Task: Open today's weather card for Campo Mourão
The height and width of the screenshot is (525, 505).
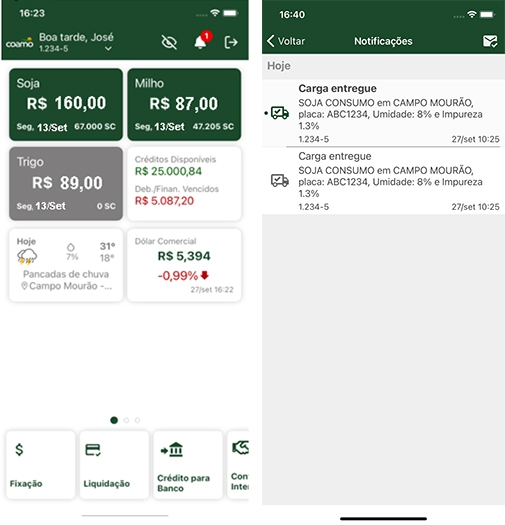Action: tap(66, 265)
